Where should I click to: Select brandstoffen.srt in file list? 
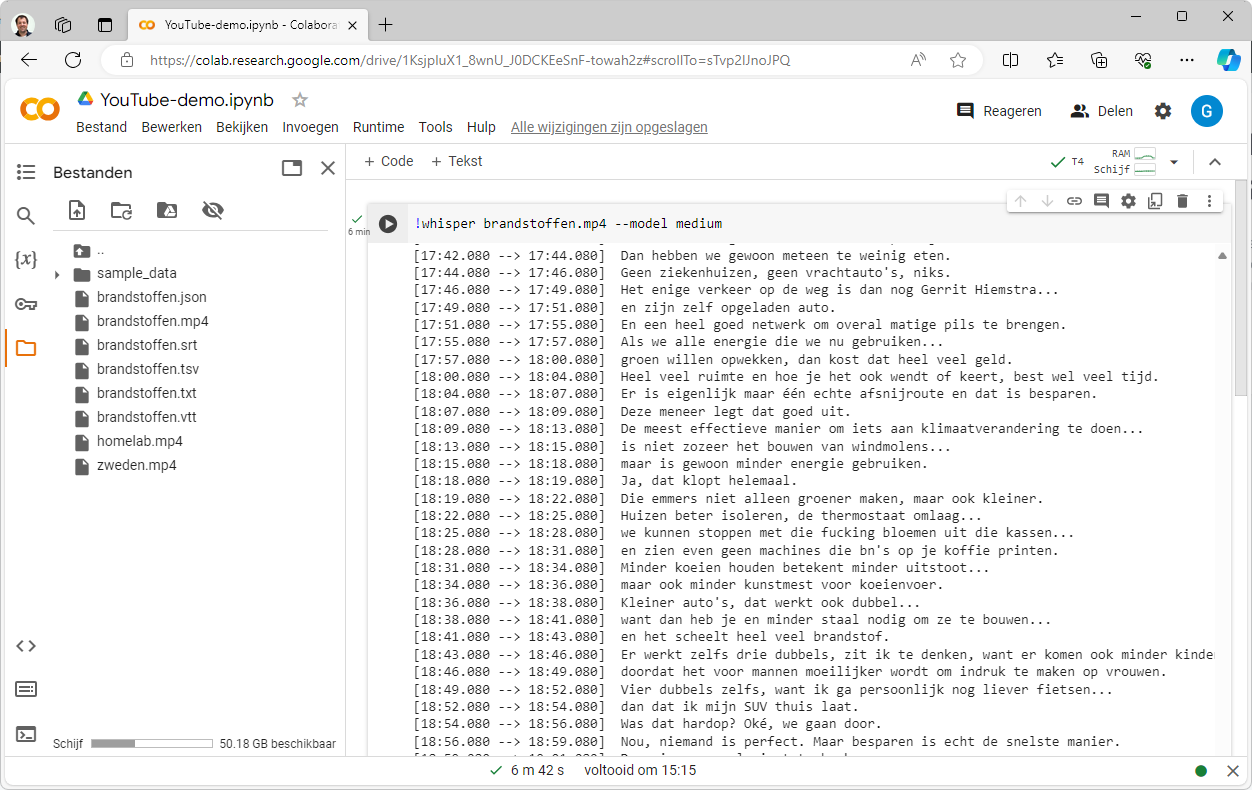(x=146, y=346)
